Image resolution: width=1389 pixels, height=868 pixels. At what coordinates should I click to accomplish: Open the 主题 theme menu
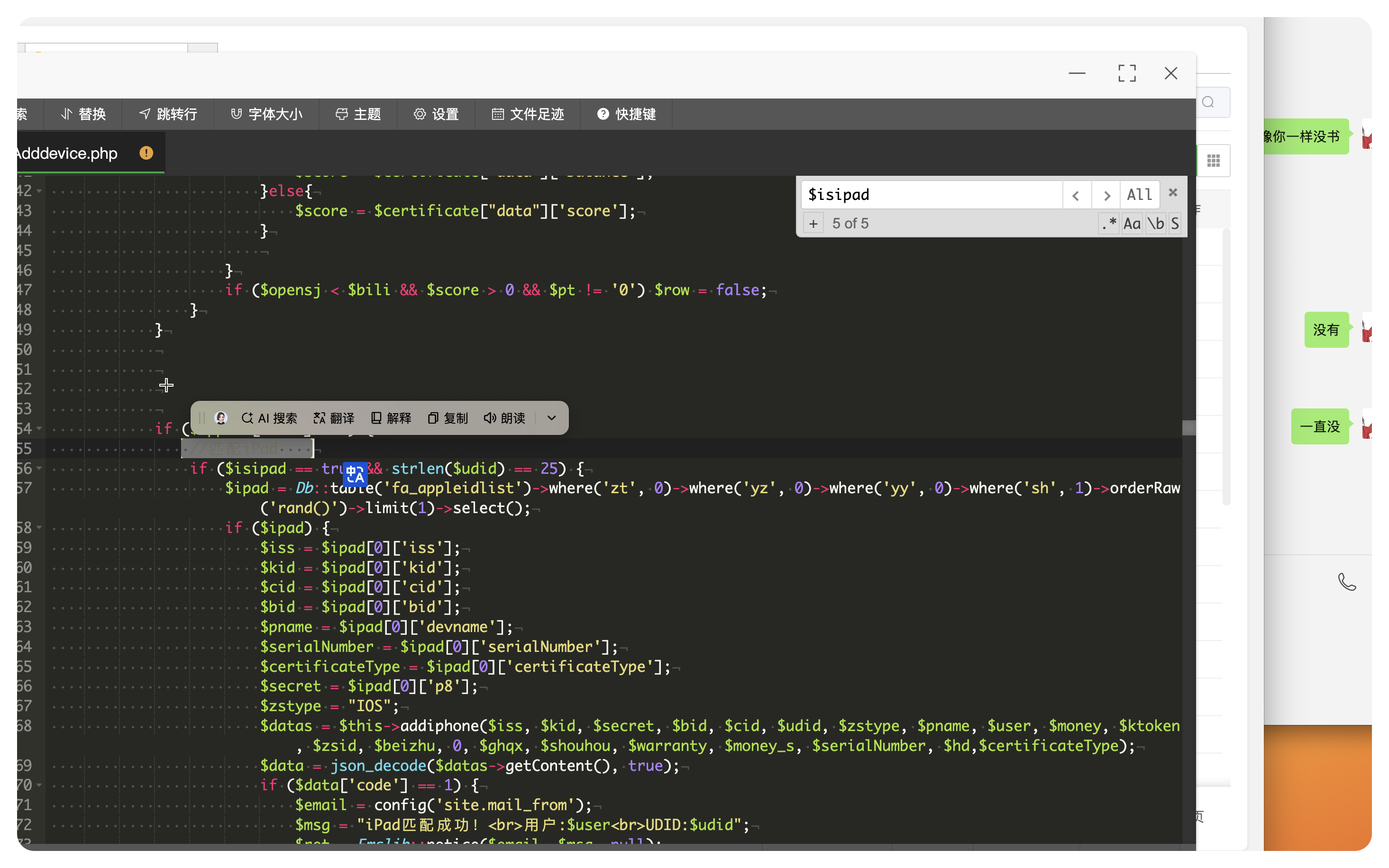[359, 114]
